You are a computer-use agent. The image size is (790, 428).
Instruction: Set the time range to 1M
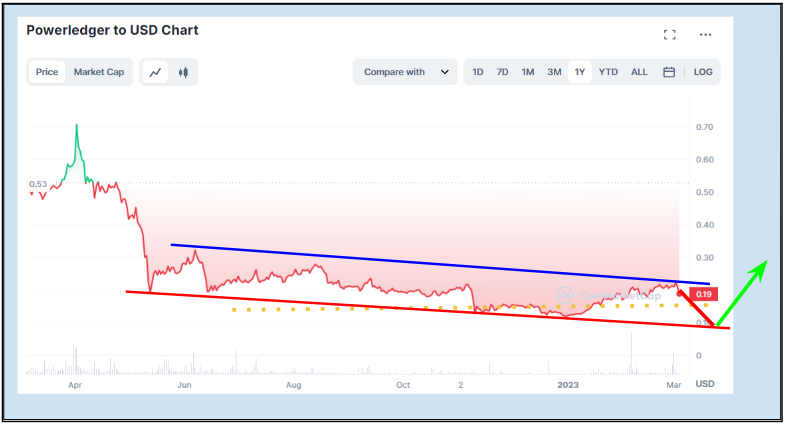tap(528, 72)
